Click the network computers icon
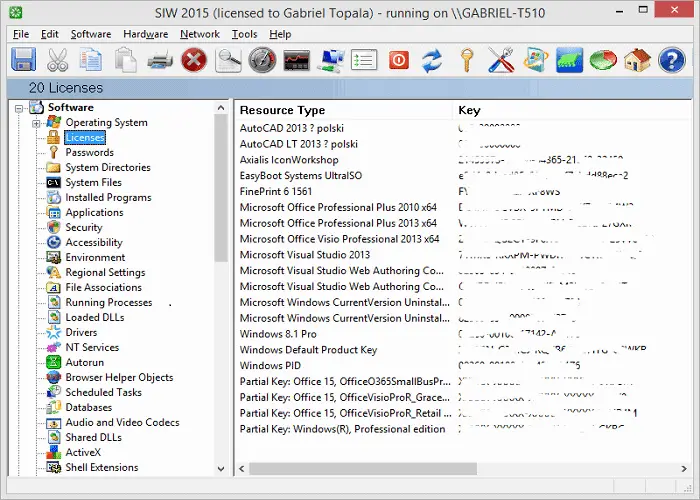The height and width of the screenshot is (500, 700). click(x=331, y=60)
